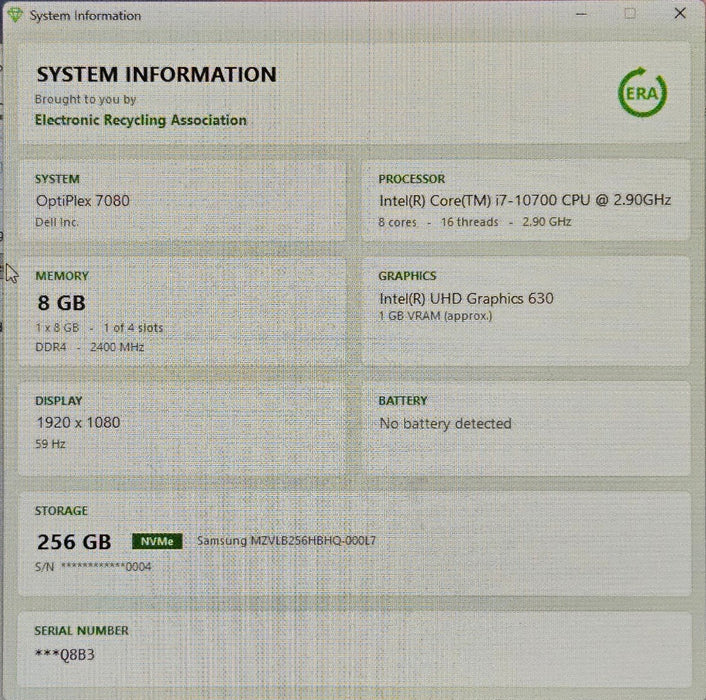
Task: Select the ***Q8B3 serial number
Action: (65, 655)
